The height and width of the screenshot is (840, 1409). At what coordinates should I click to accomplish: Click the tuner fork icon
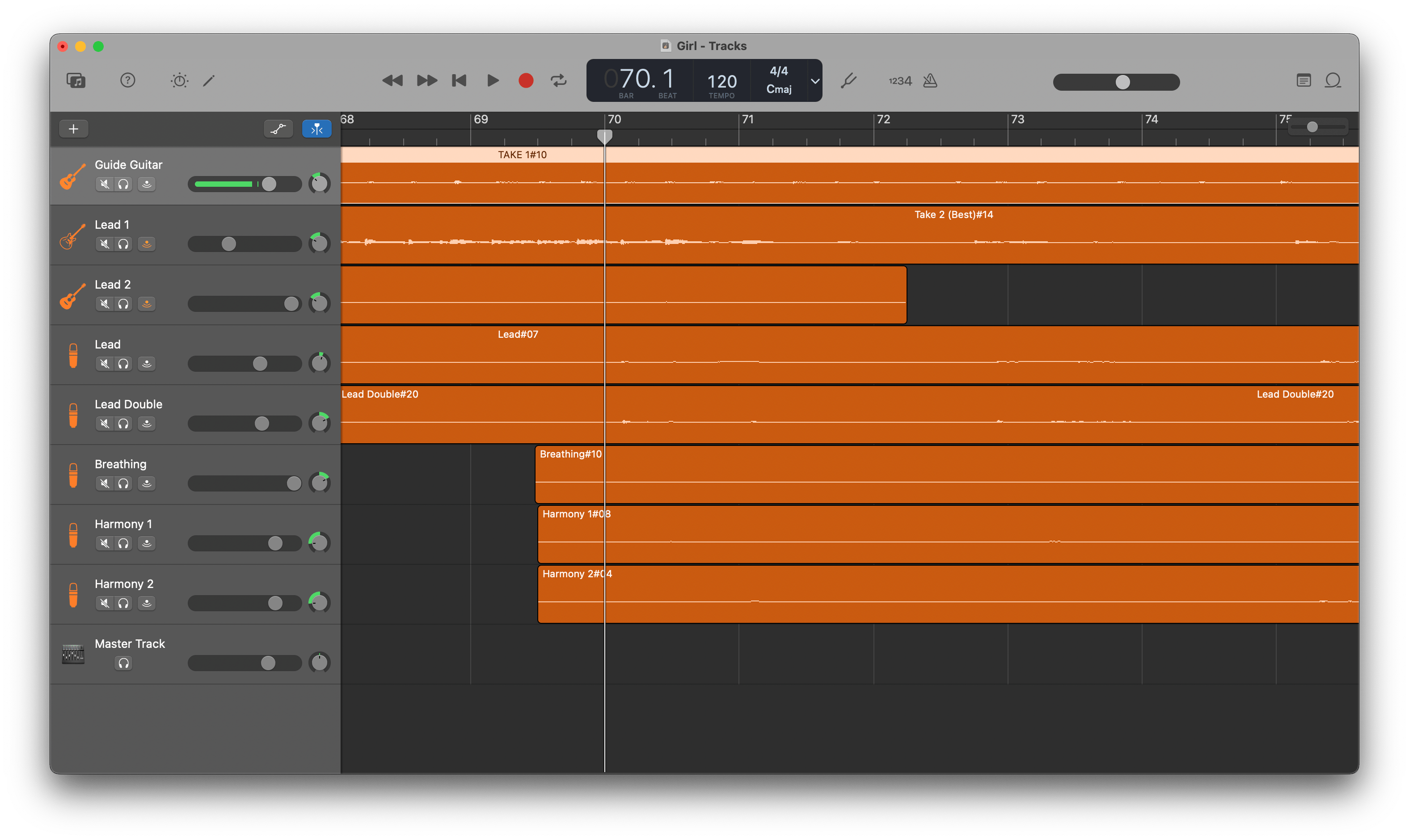tap(848, 80)
